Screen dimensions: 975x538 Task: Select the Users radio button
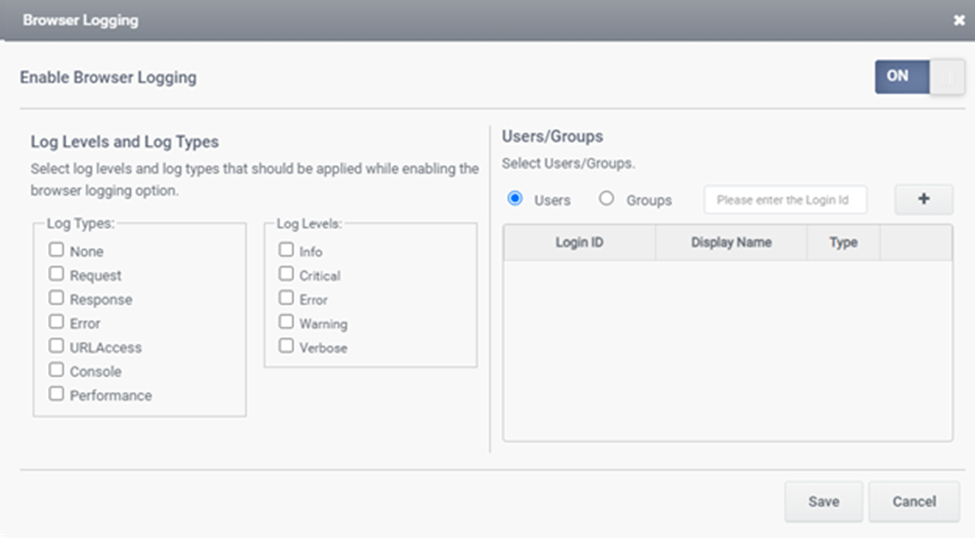click(516, 199)
